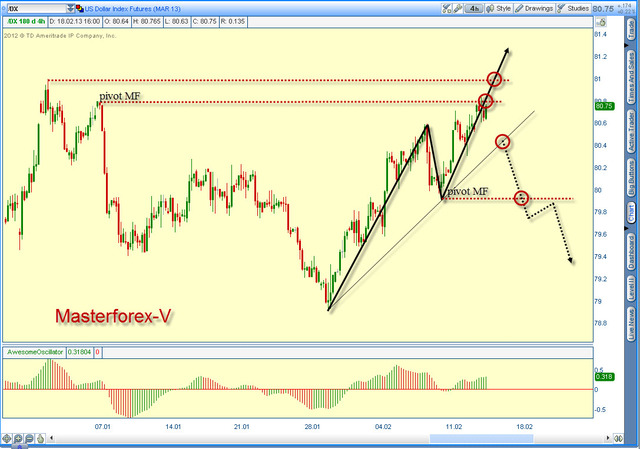
Task: Click the wrench chart settings icon
Action: pyautogui.click(x=458, y=8)
